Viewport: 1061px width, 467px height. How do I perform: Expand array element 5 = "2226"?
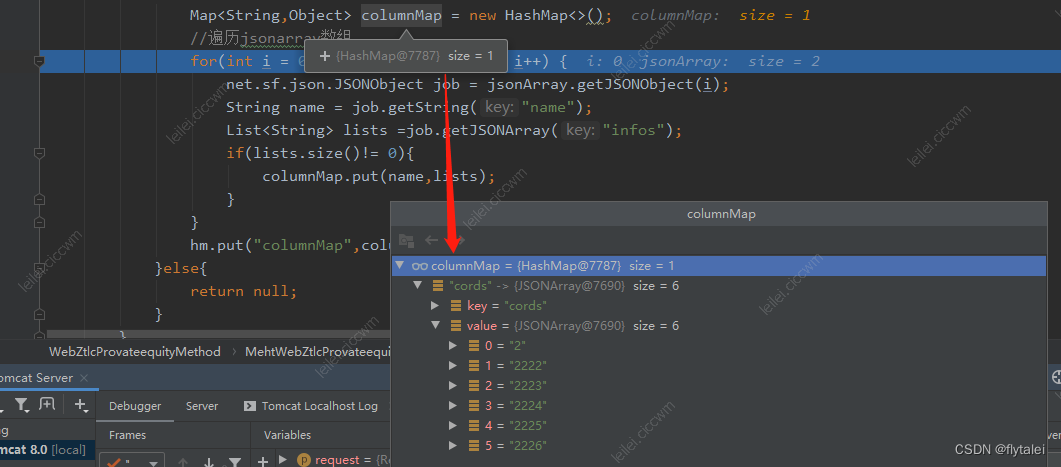[x=453, y=445]
